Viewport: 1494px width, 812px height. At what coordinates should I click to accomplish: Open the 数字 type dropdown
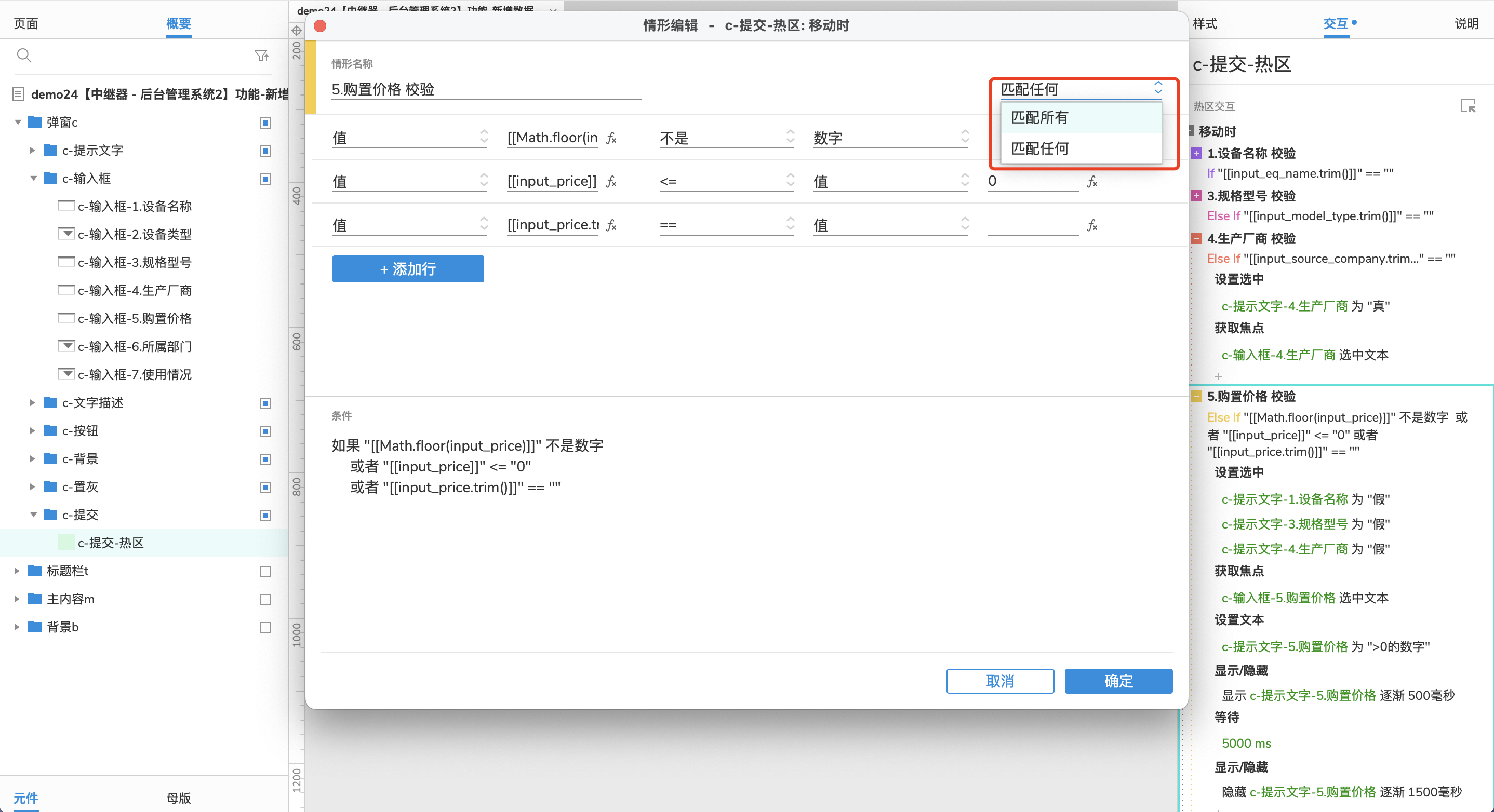tap(891, 138)
